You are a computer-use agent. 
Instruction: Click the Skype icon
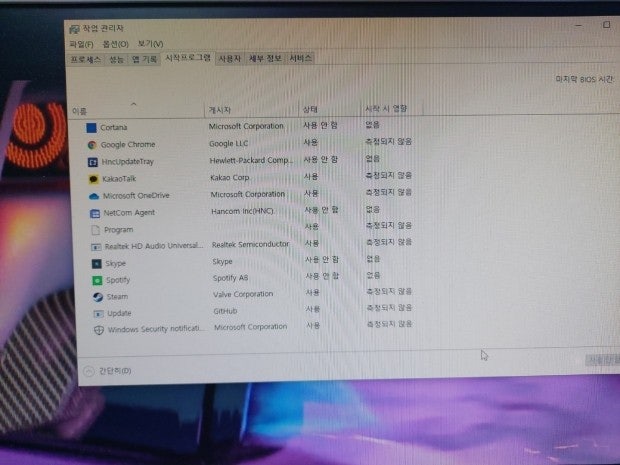point(96,264)
